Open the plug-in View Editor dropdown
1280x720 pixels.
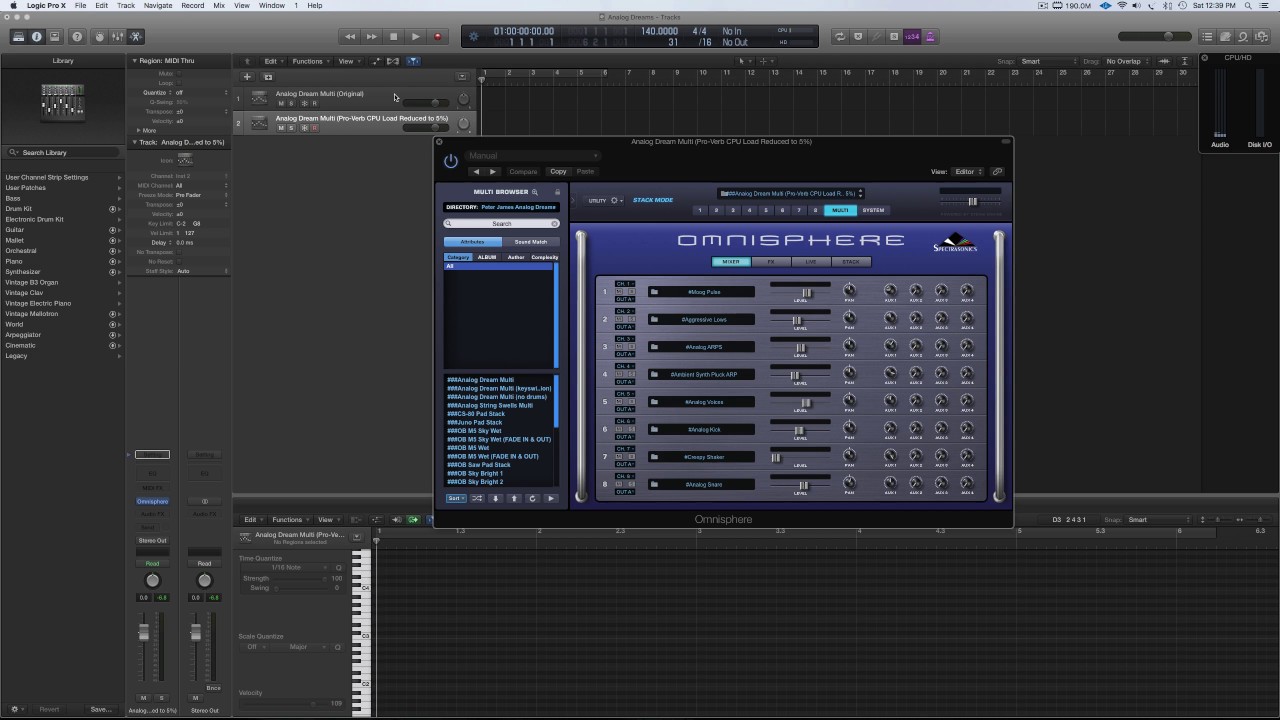(x=967, y=172)
